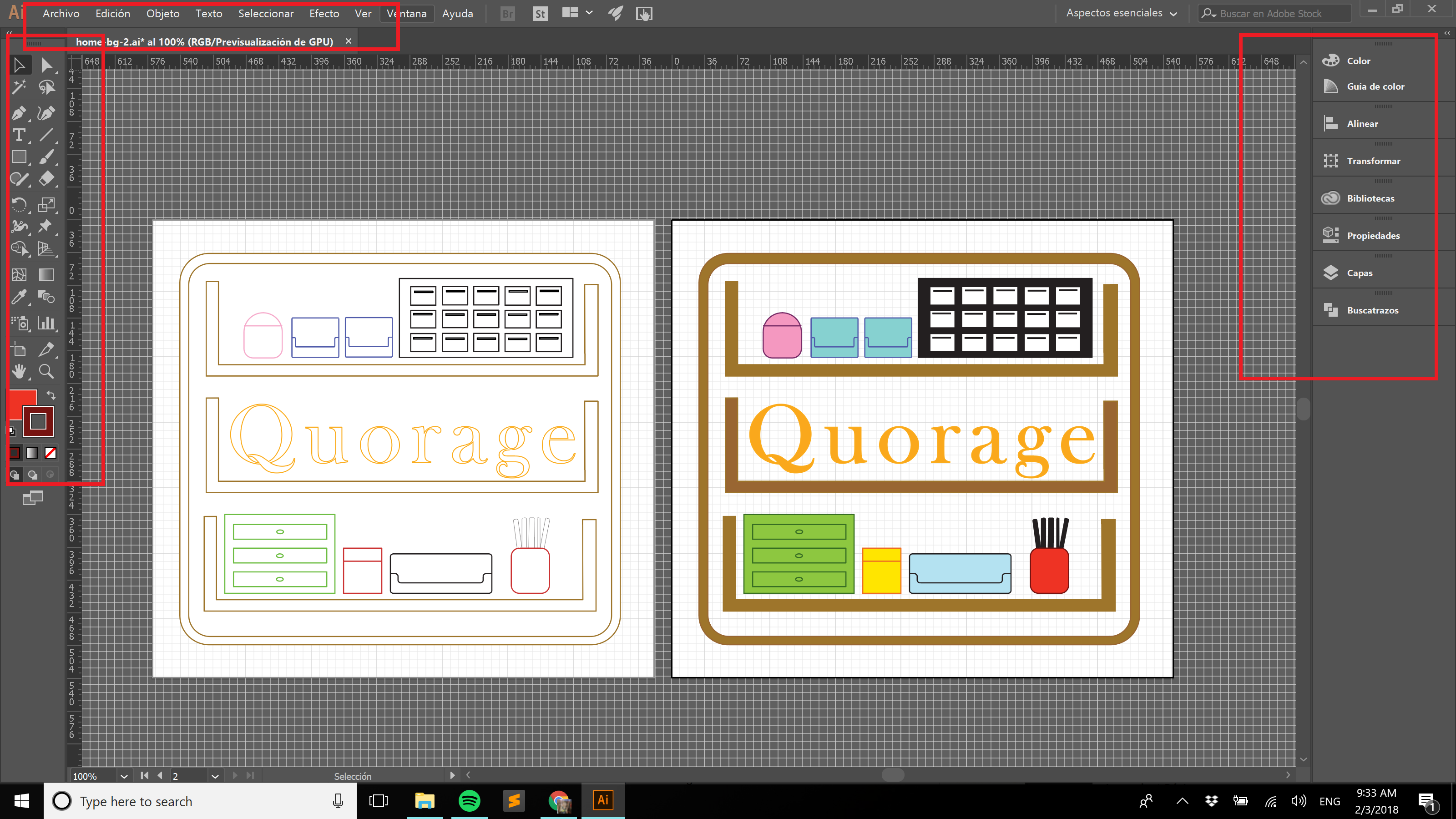This screenshot has height=819, width=1456.
Task: Open the Objeto menu
Action: pyautogui.click(x=163, y=14)
